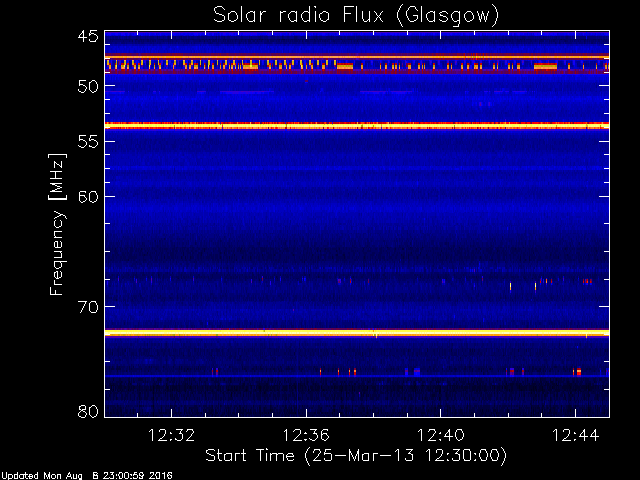
Task: Click the plot title 'Solar radio Flux (Glasgow)'
Action: (356, 16)
